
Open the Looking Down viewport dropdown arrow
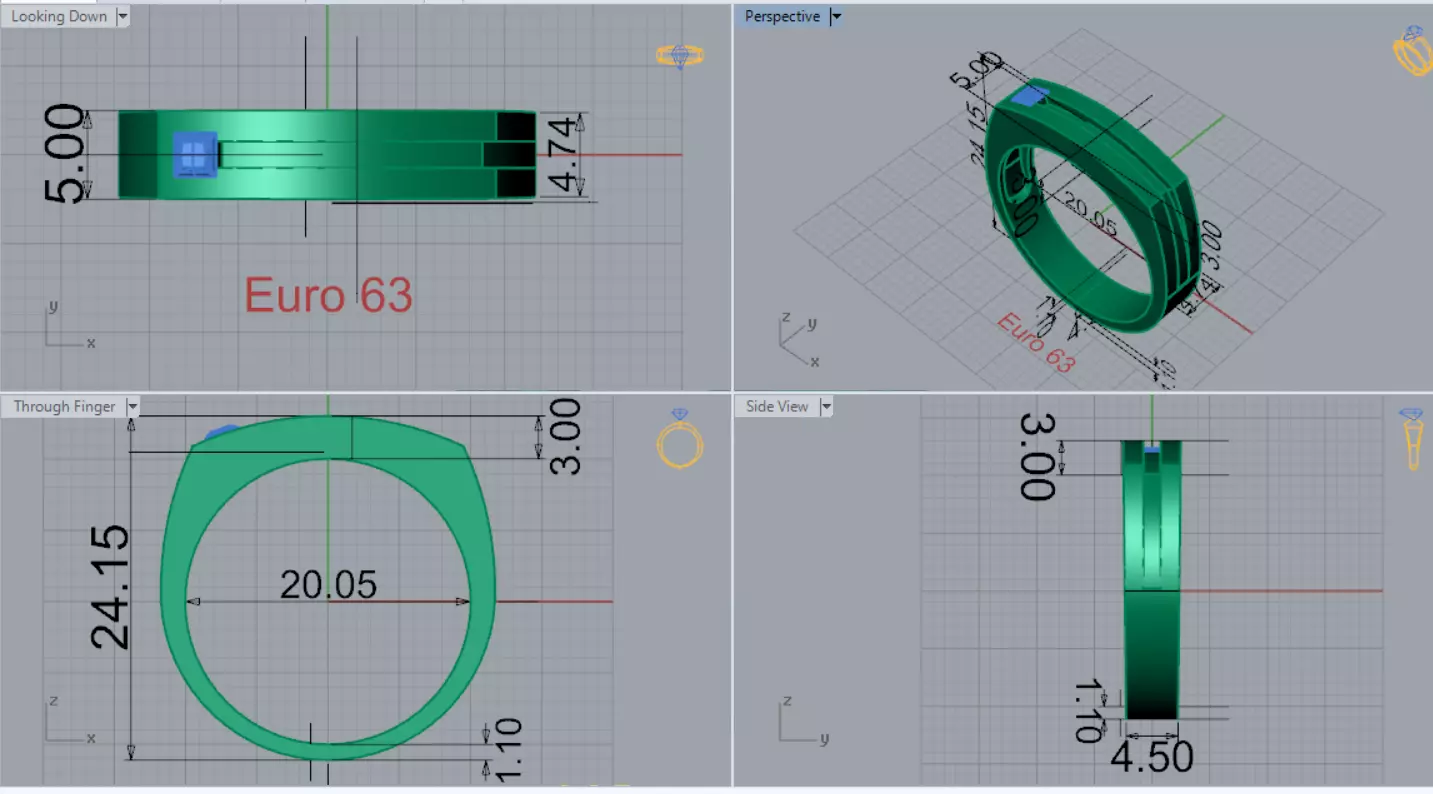(122, 16)
